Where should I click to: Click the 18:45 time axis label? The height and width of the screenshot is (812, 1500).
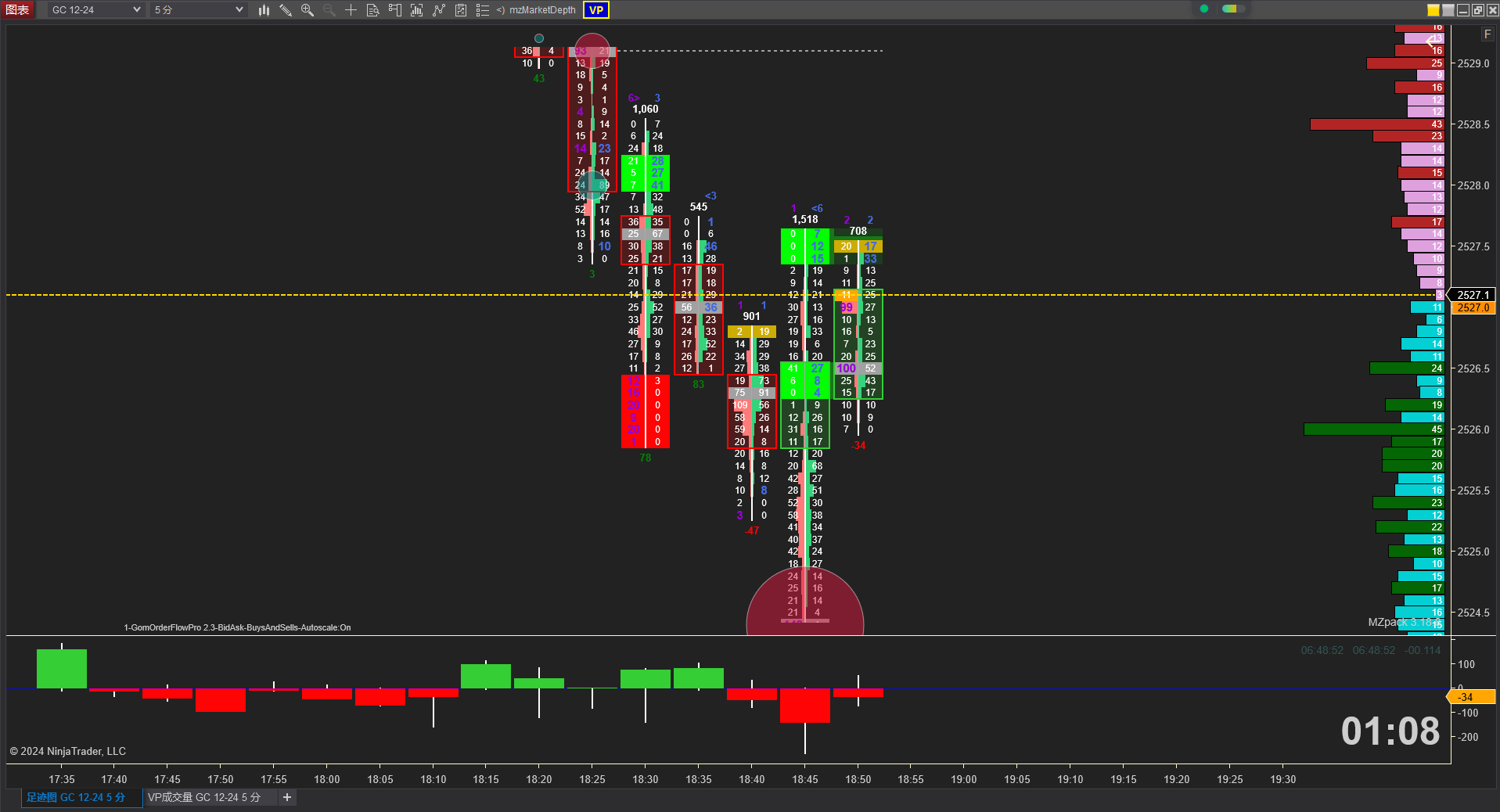coord(805,780)
